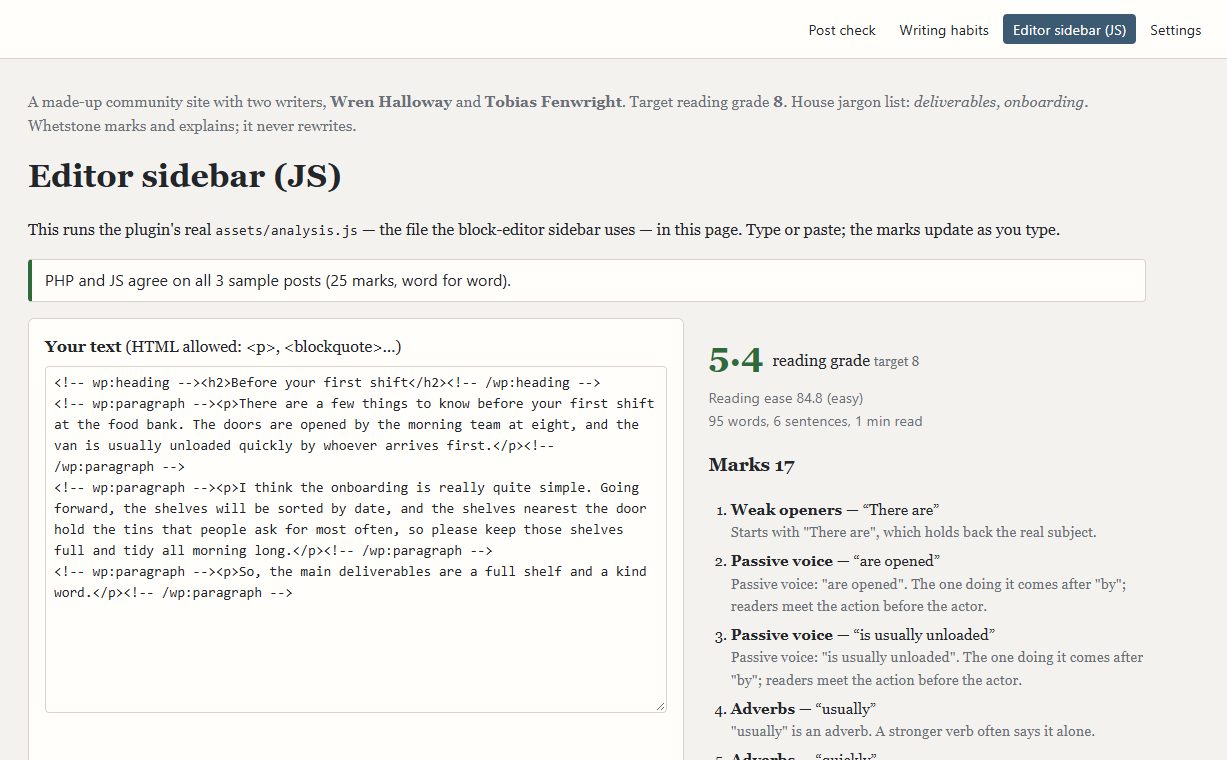This screenshot has height=760, width=1227.
Task: Click the writer name "Tobias Fenwright"
Action: click(x=555, y=102)
